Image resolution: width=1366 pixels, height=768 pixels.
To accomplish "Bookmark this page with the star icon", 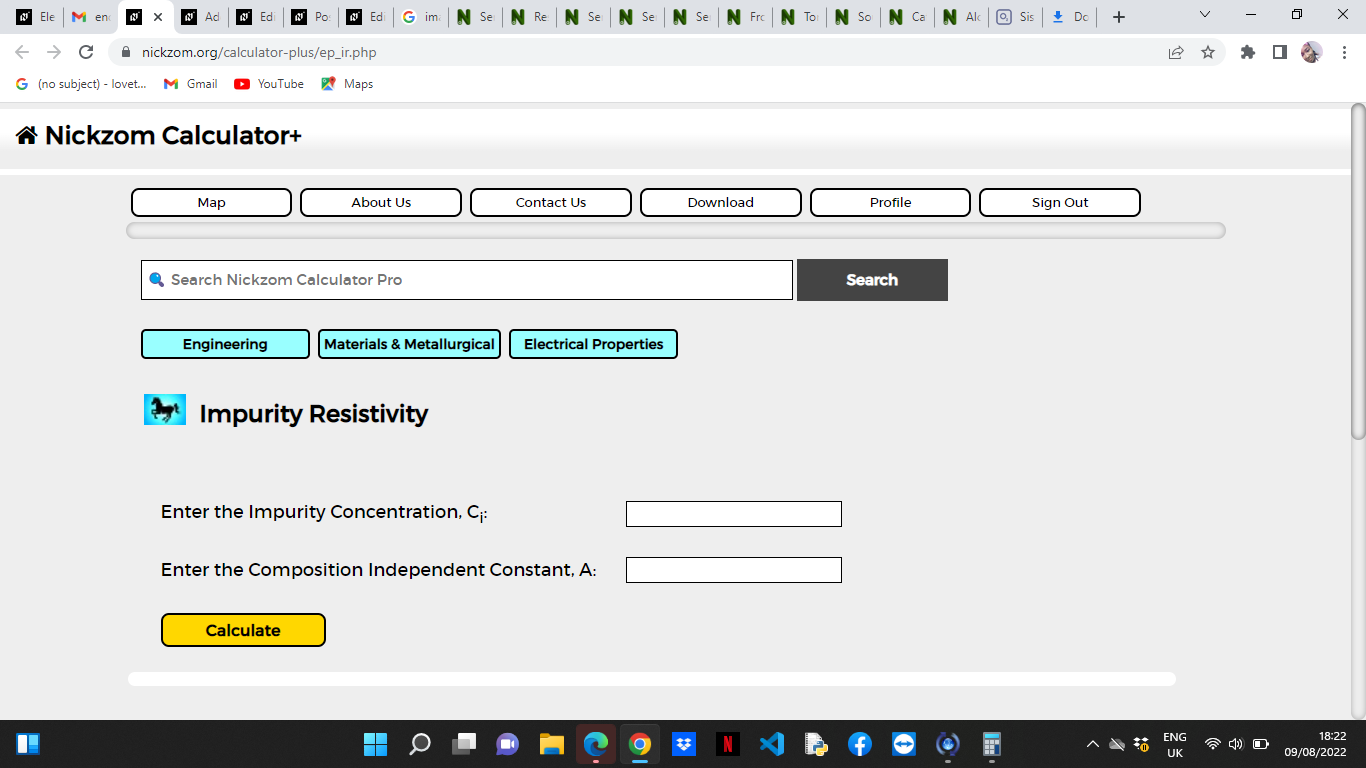I will tap(1208, 52).
